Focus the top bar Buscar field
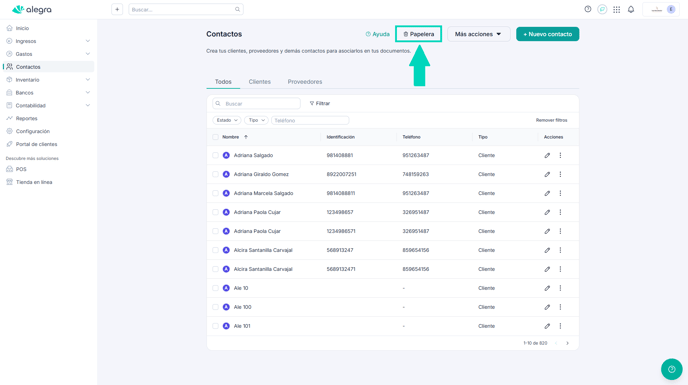 click(x=186, y=9)
